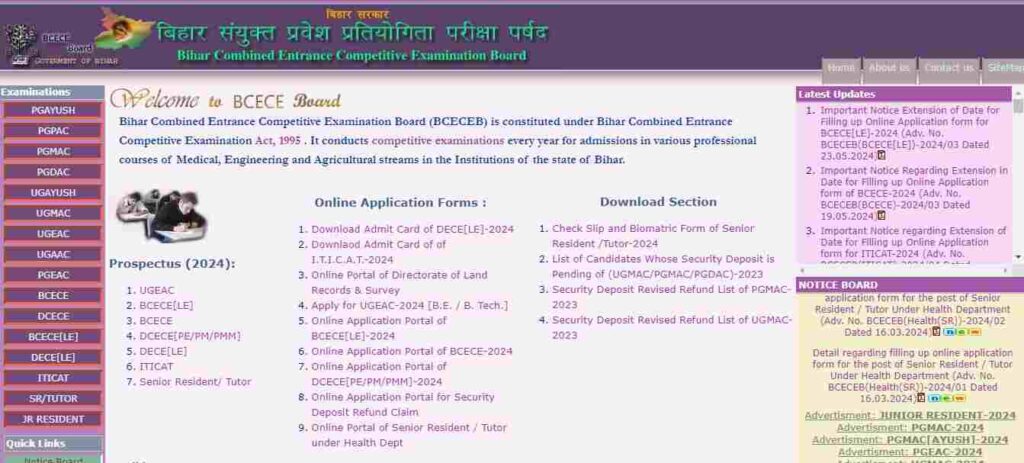
Task: Select PGEAC examination button
Action: click(53, 275)
